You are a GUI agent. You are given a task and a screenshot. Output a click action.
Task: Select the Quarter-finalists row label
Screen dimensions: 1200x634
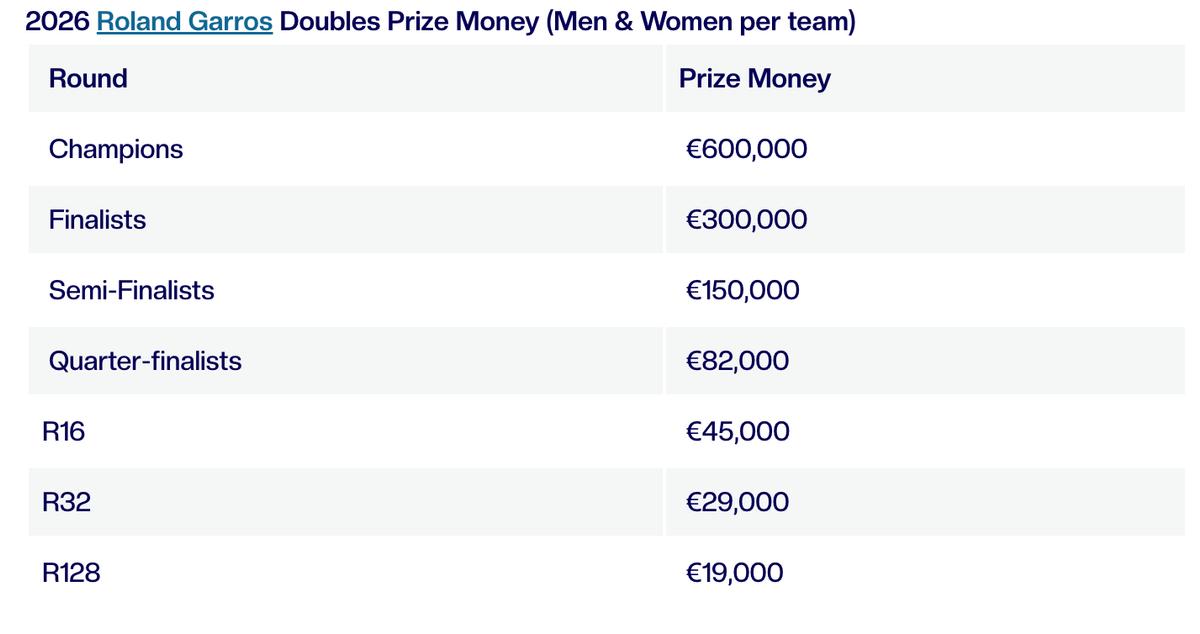pos(145,361)
